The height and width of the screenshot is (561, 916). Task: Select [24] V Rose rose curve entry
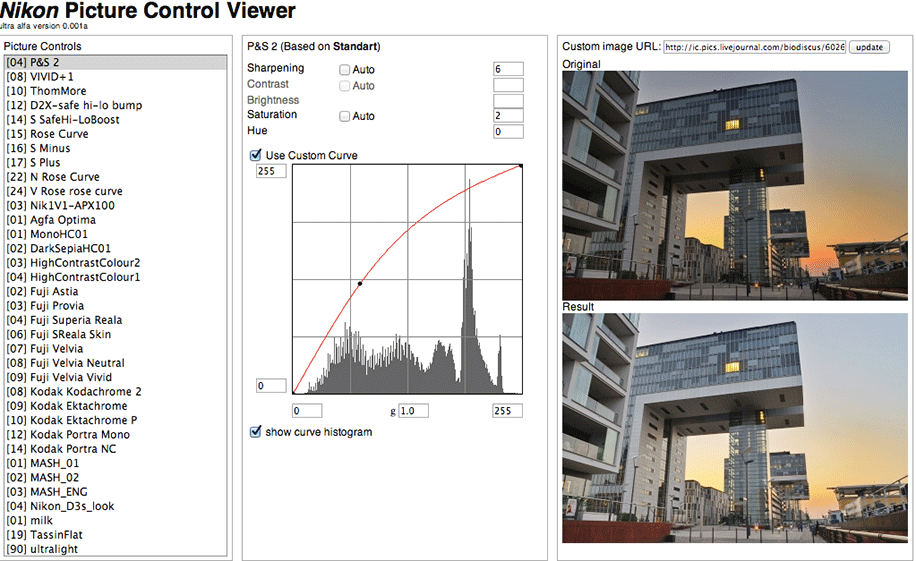coord(116,191)
